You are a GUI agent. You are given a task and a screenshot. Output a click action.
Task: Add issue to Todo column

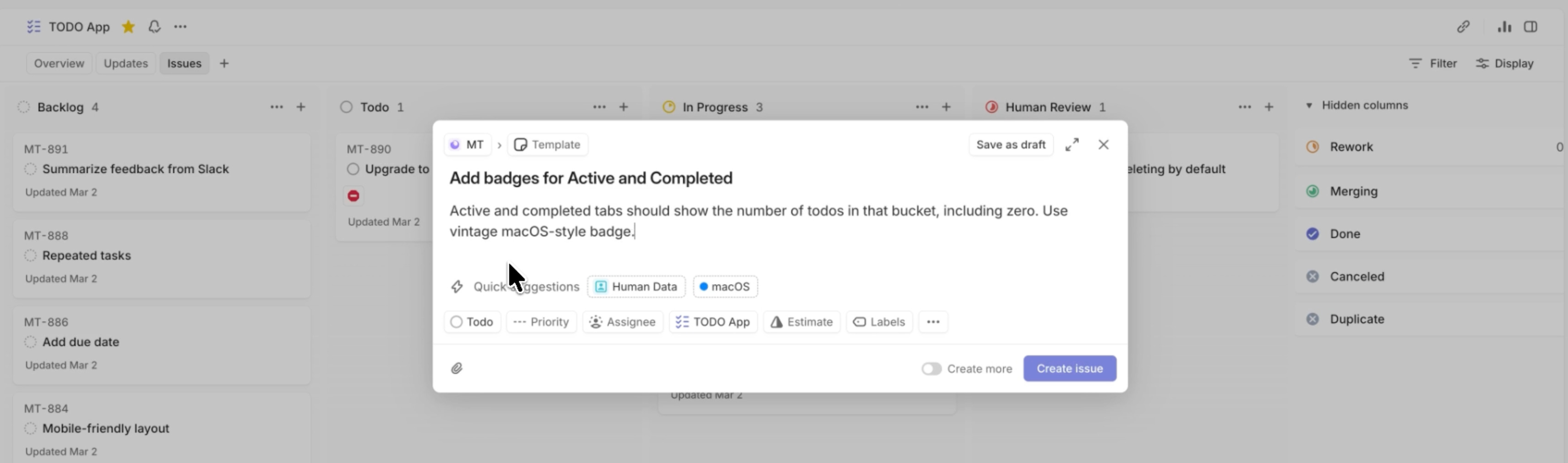click(x=623, y=107)
